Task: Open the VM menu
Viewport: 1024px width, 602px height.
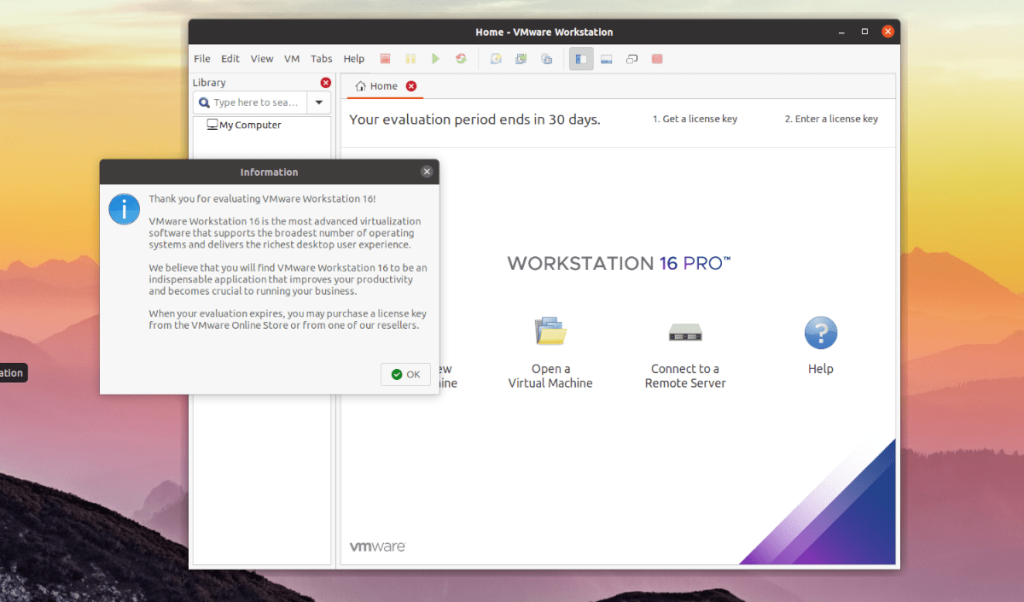Action: (x=291, y=58)
